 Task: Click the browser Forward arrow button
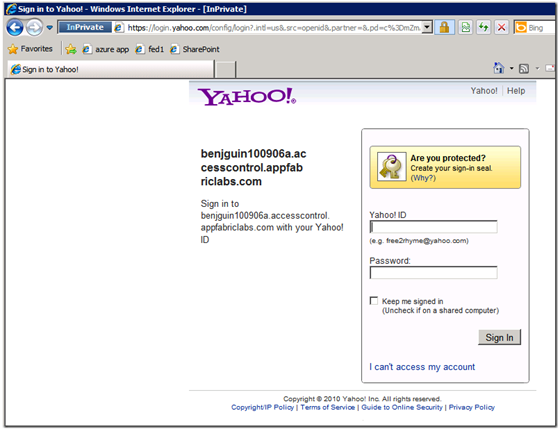click(34, 28)
